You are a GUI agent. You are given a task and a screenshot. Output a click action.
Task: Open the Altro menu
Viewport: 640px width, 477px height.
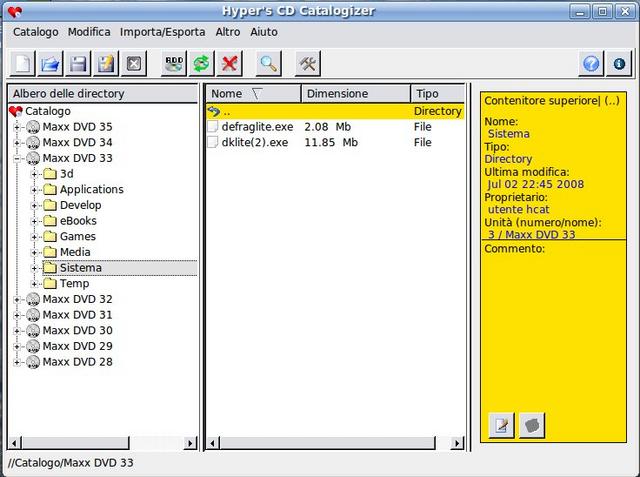(x=228, y=32)
